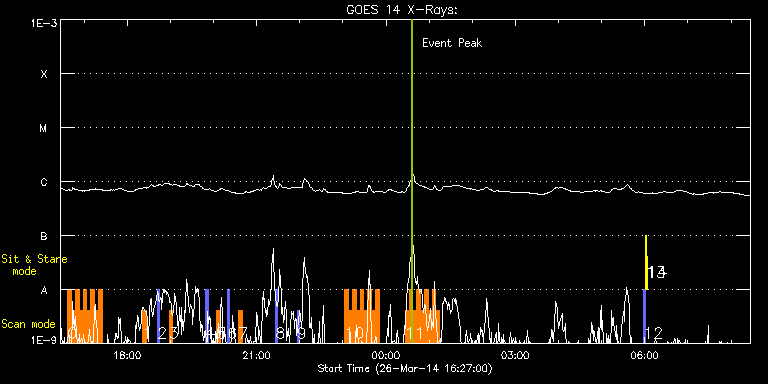The image size is (768, 384).
Task: Click the blue bar numbered 2
Action: 158,316
